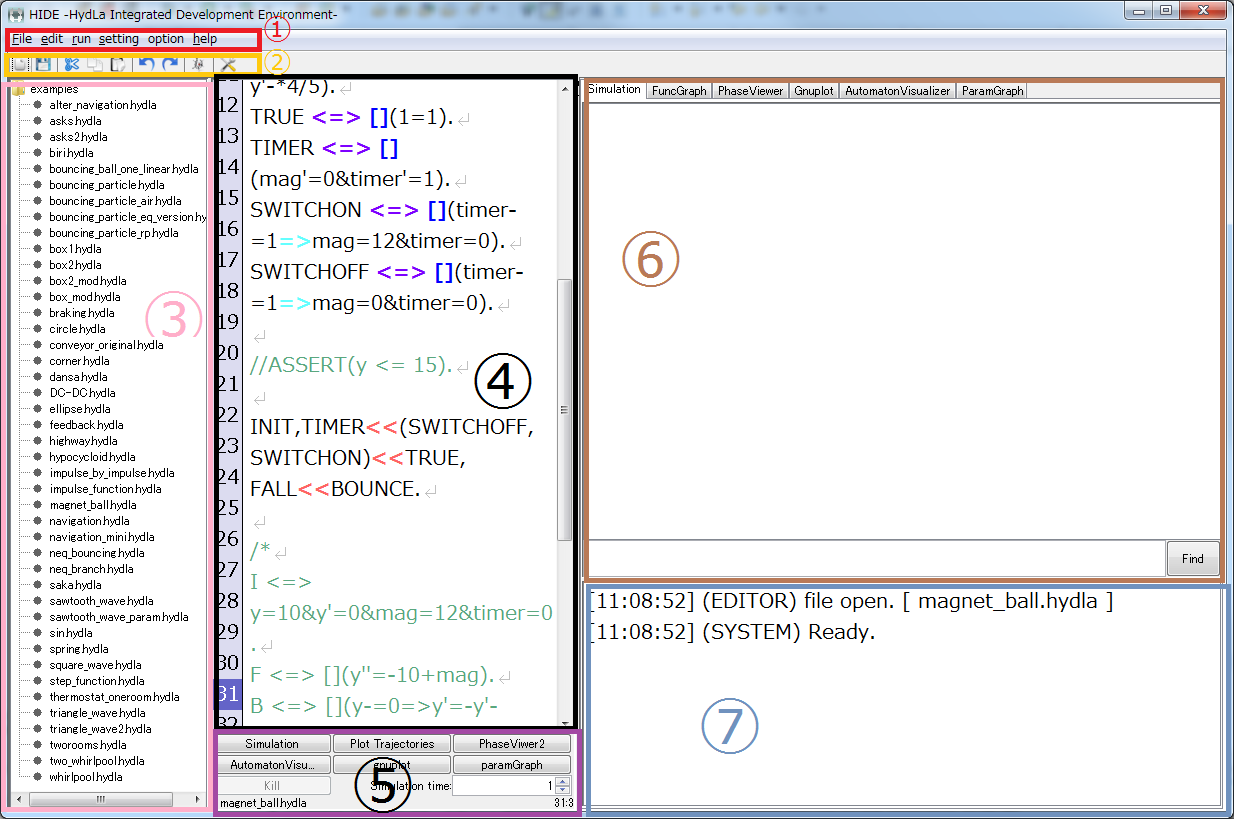The width and height of the screenshot is (1234, 819).
Task: Cut selection using the scissors icon
Action: [x=72, y=64]
